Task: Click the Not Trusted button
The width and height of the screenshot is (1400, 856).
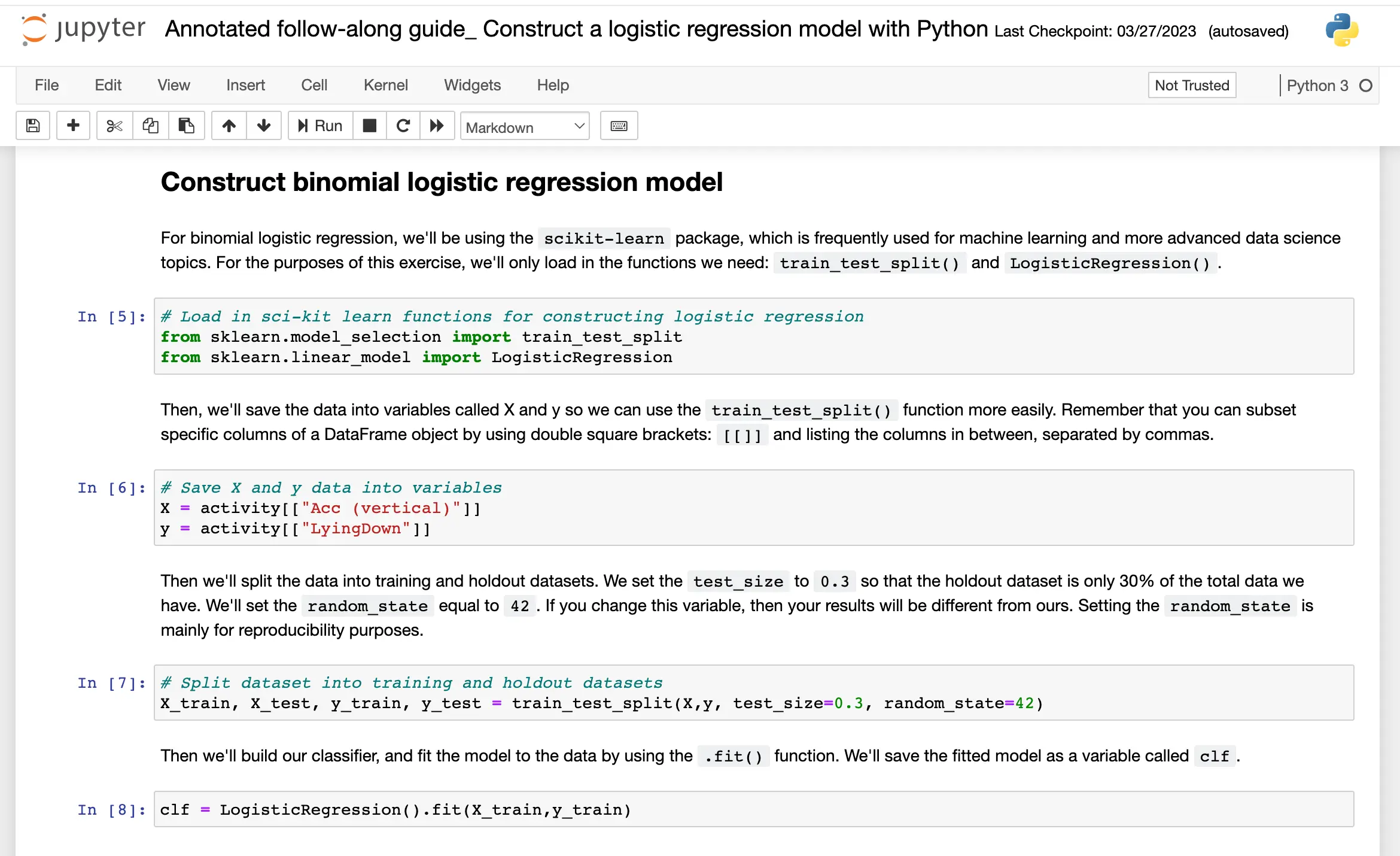Action: pos(1191,86)
